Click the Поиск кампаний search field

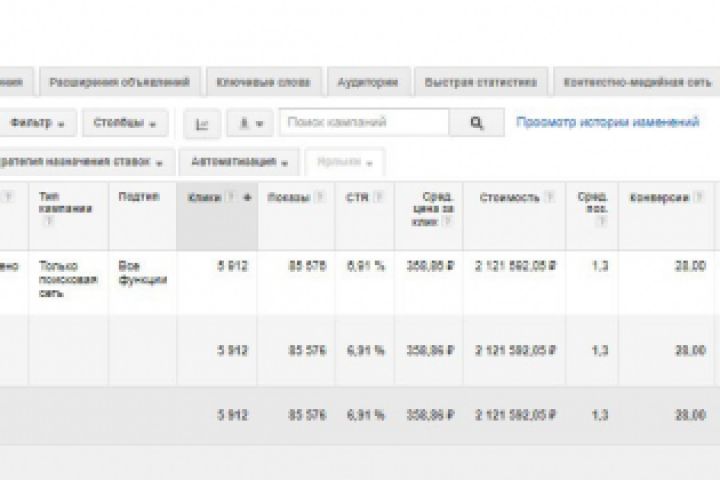[371, 123]
